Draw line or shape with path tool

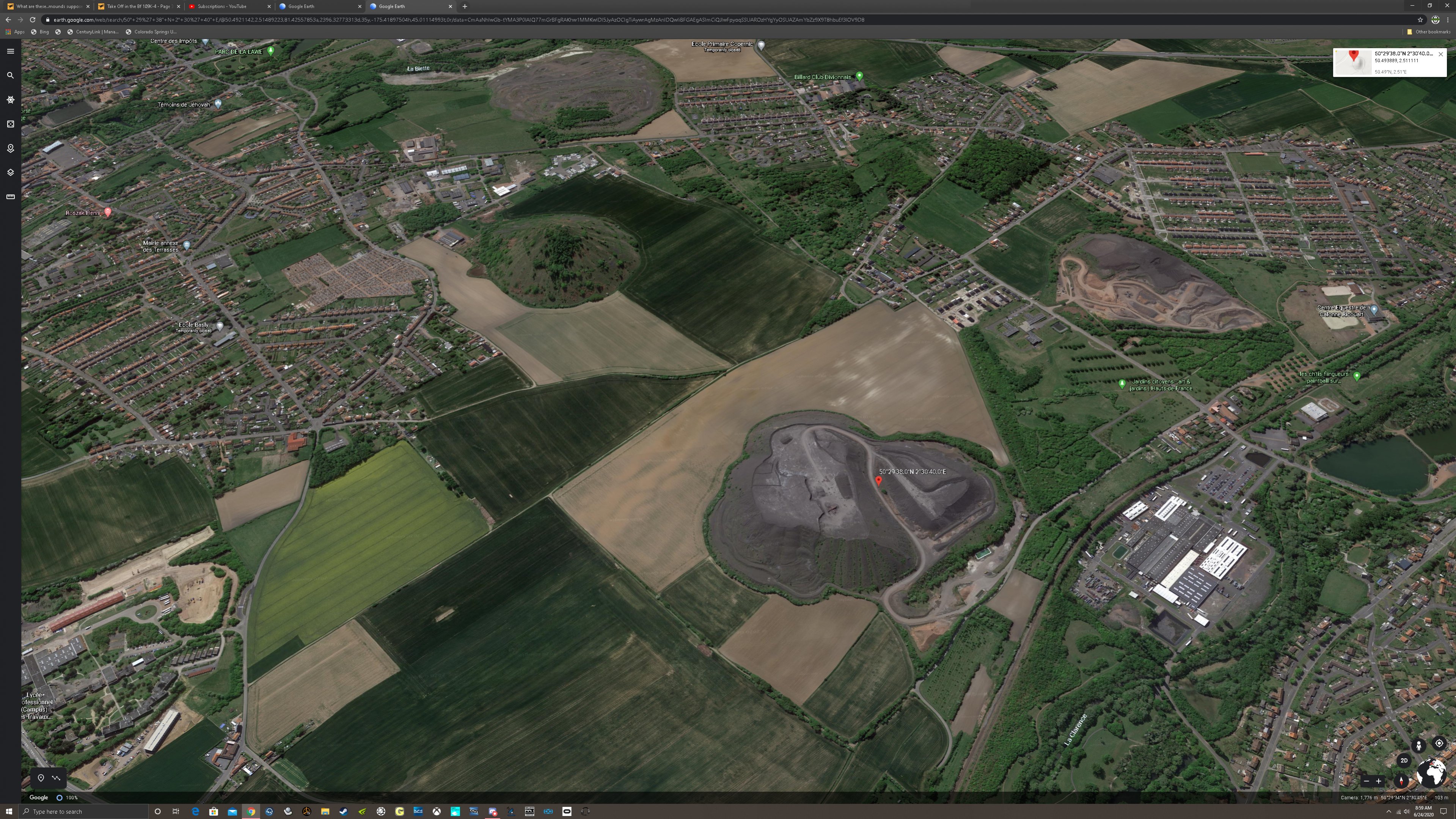(x=56, y=778)
